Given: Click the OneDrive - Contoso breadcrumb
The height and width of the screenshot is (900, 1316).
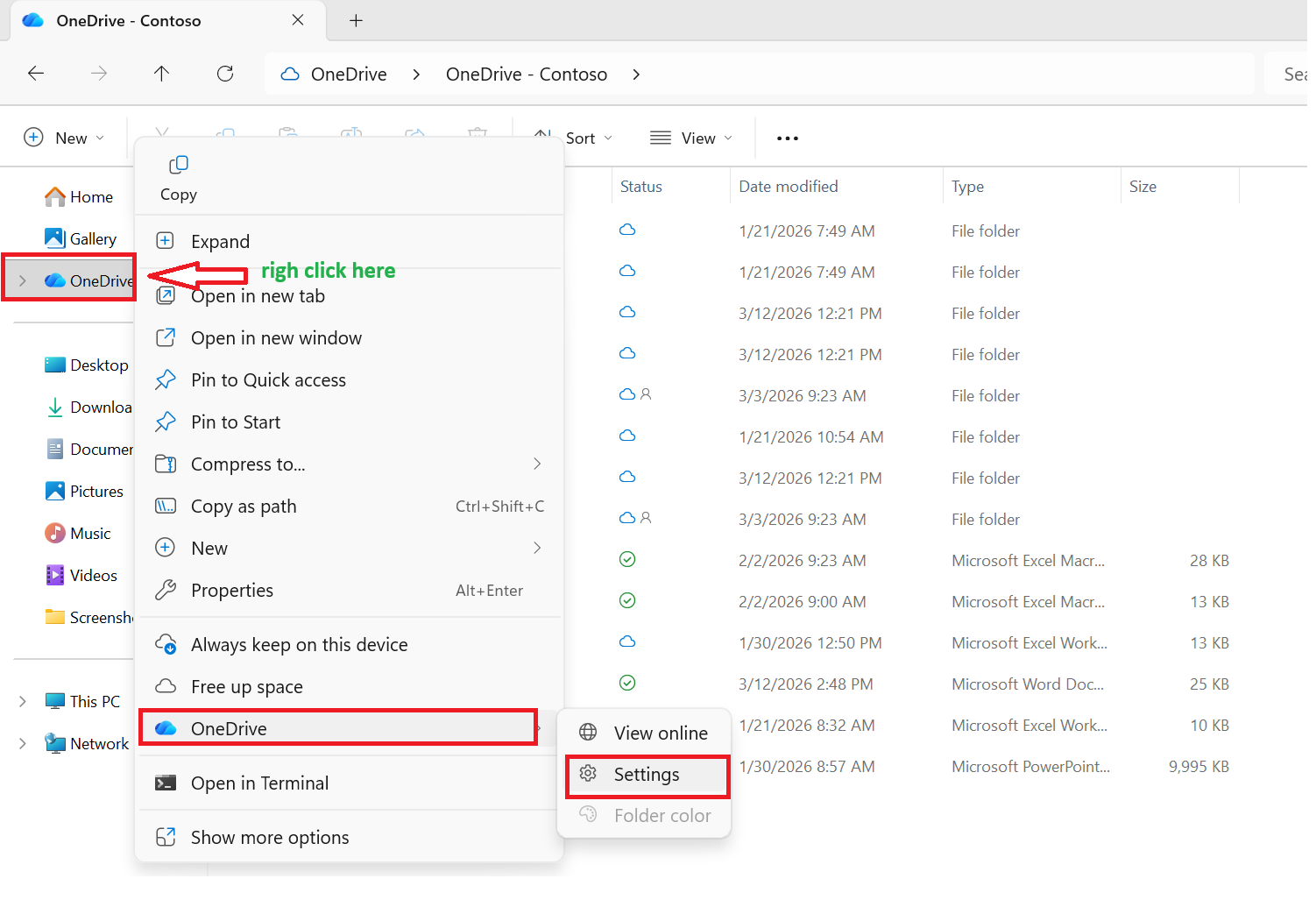Looking at the screenshot, I should (527, 74).
